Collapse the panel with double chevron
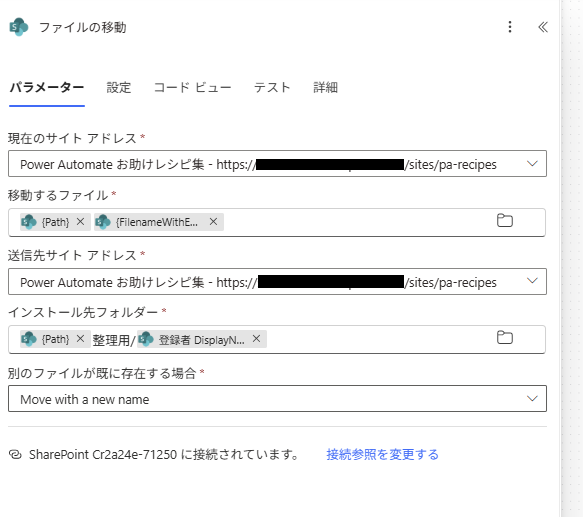Image resolution: width=583 pixels, height=517 pixels. point(543,27)
